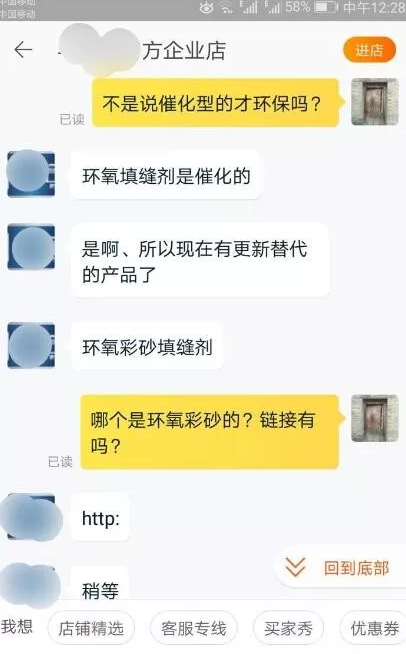Image resolution: width=406 pixels, height=654 pixels.
Task: Tap the shop title 方企业店
Action: click(184, 50)
